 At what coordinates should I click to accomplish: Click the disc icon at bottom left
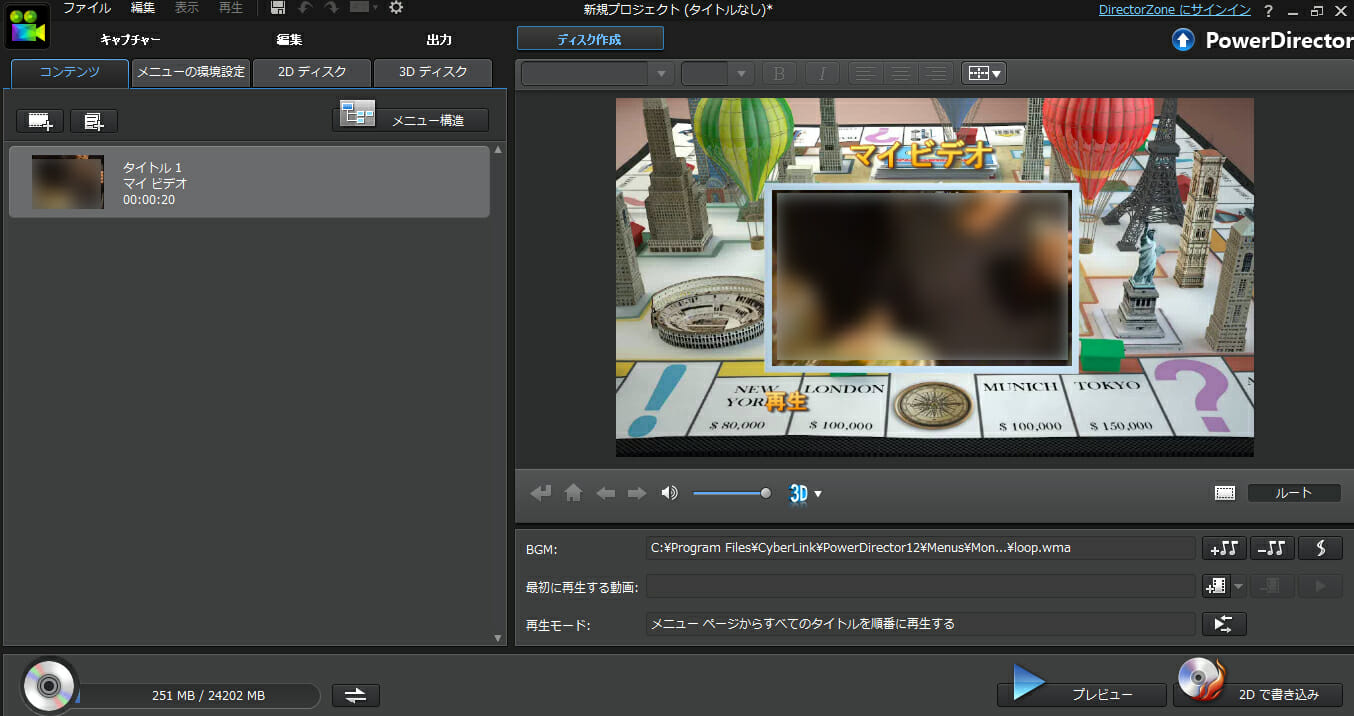pyautogui.click(x=48, y=685)
